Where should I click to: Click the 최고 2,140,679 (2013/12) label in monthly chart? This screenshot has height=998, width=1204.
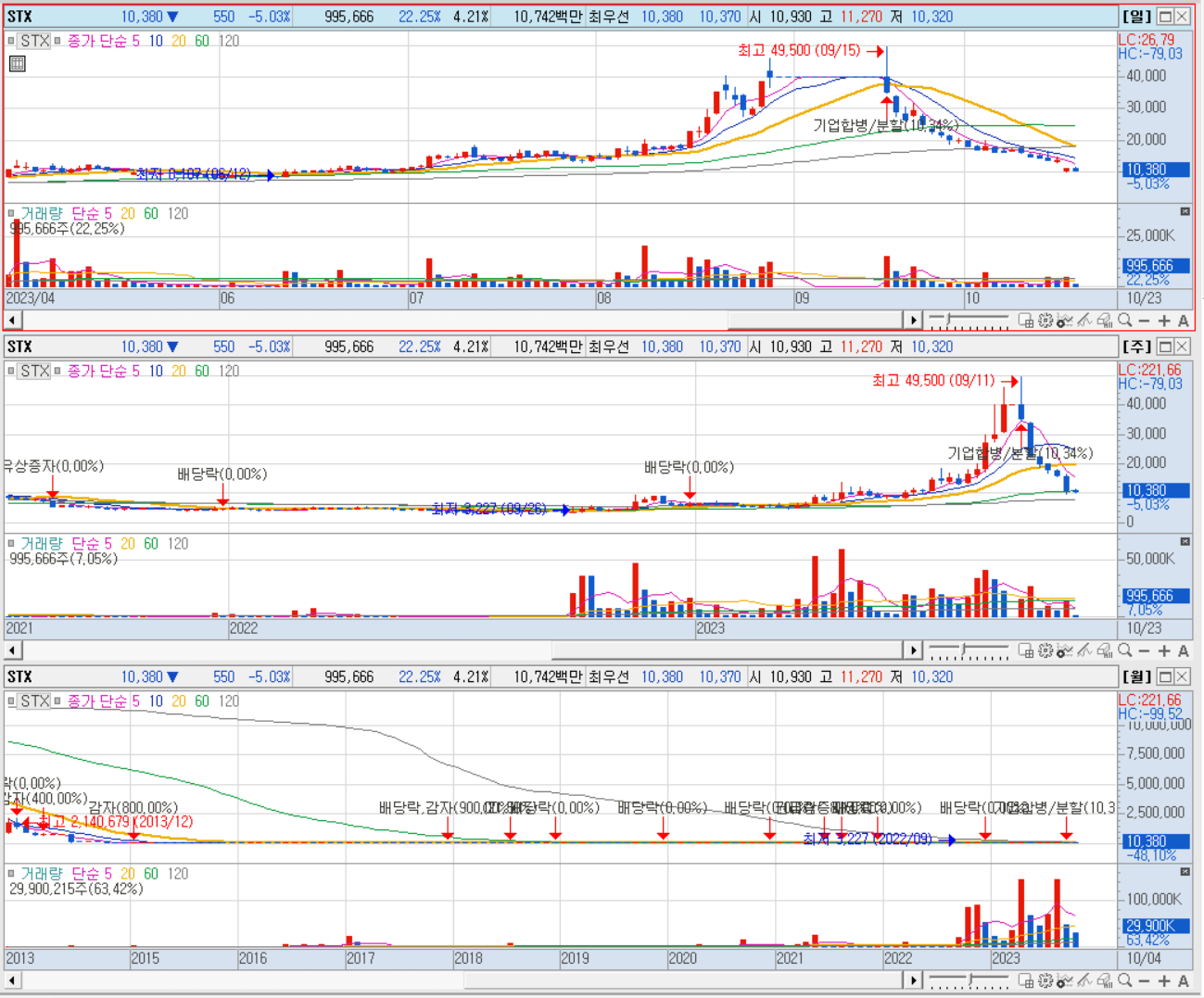[x=116, y=822]
